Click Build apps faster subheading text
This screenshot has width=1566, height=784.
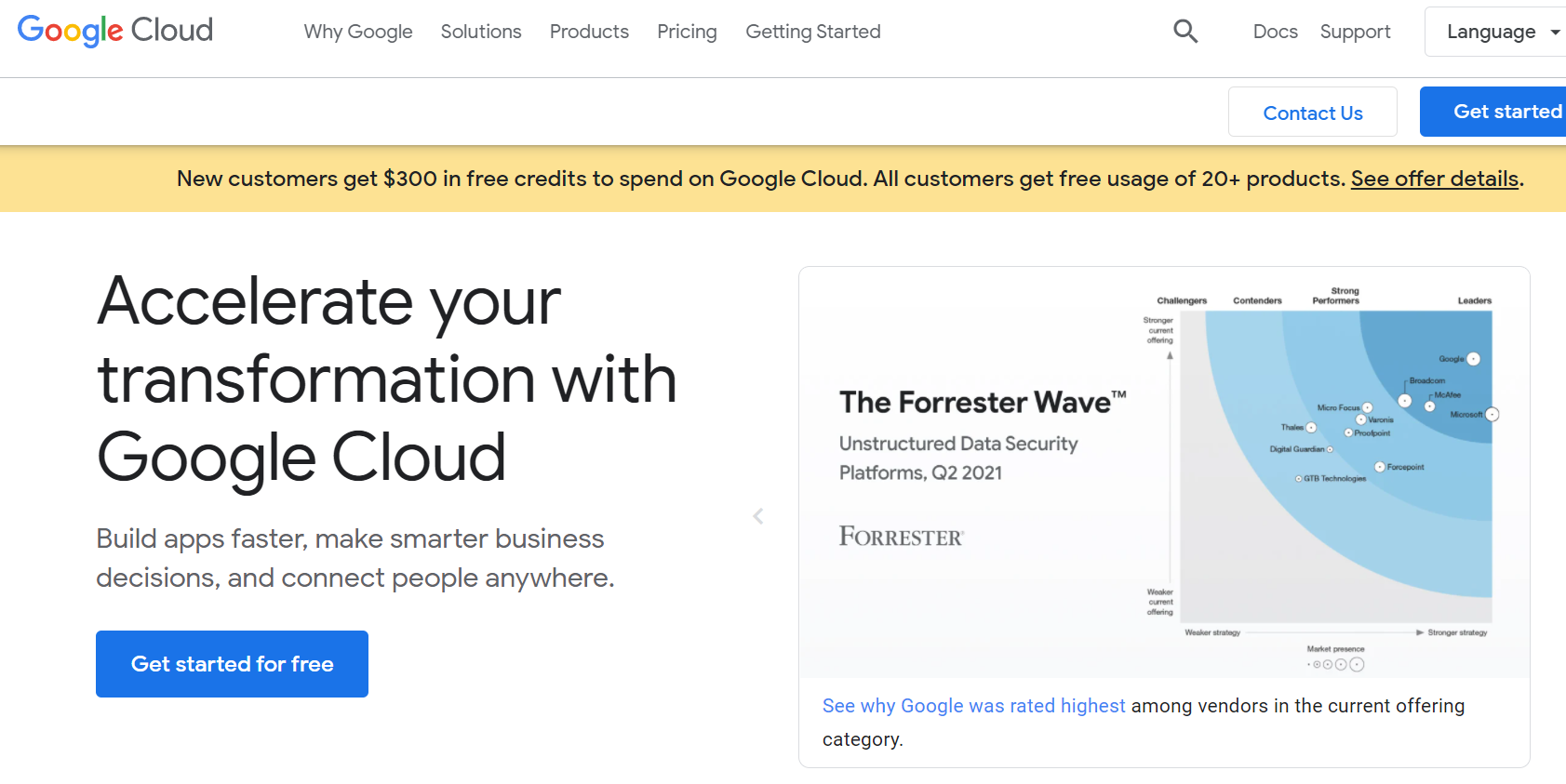[355, 558]
